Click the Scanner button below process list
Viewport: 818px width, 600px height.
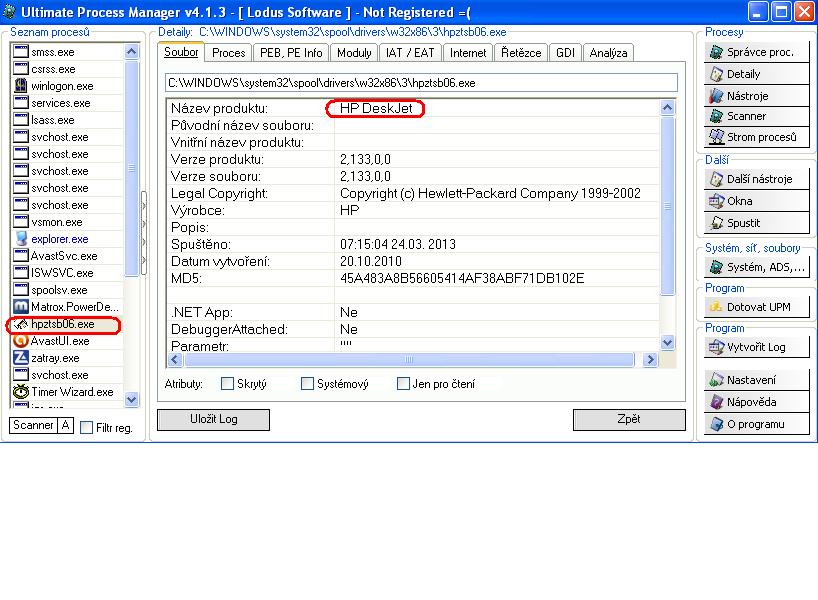pos(33,425)
